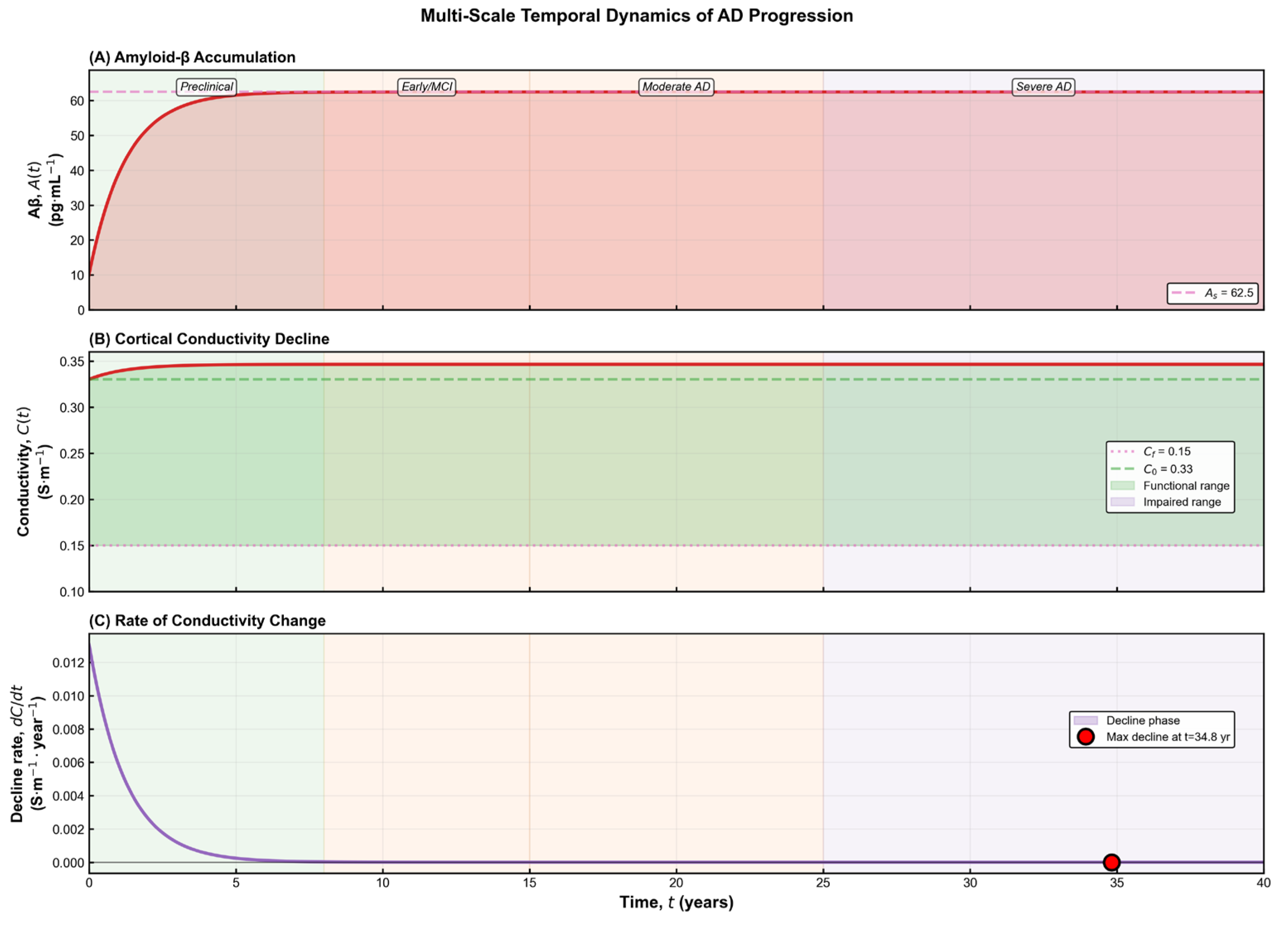Click the Time, t (years) x-axis label
The width and height of the screenshot is (1288, 926).
(x=677, y=902)
